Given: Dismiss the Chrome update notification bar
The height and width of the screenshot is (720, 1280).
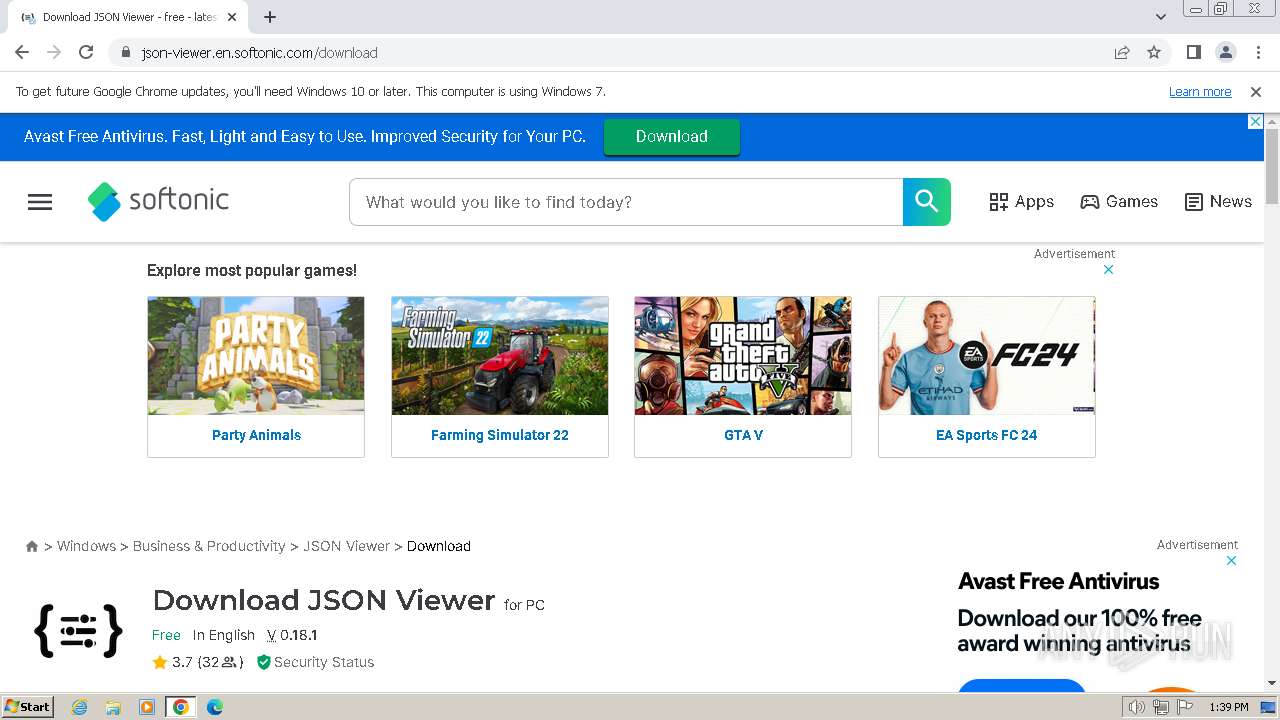Looking at the screenshot, I should pyautogui.click(x=1256, y=92).
